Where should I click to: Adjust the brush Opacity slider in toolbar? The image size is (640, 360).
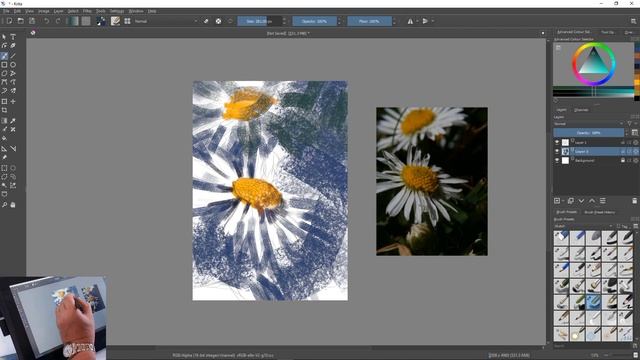[314, 21]
